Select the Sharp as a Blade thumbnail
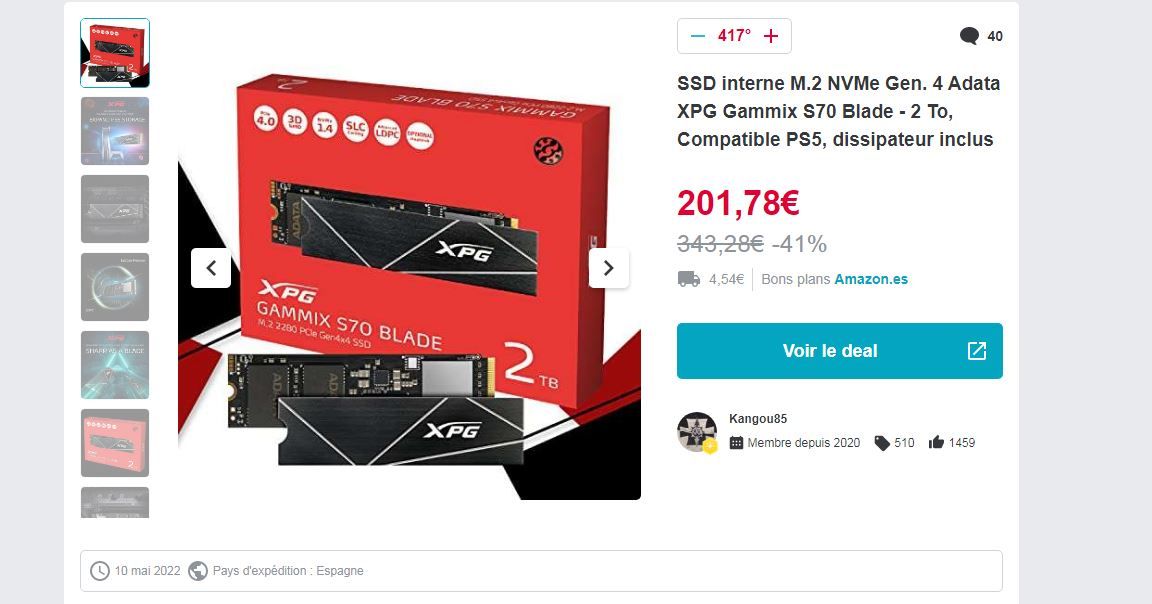Screen dimensions: 1152x604 click(115, 365)
